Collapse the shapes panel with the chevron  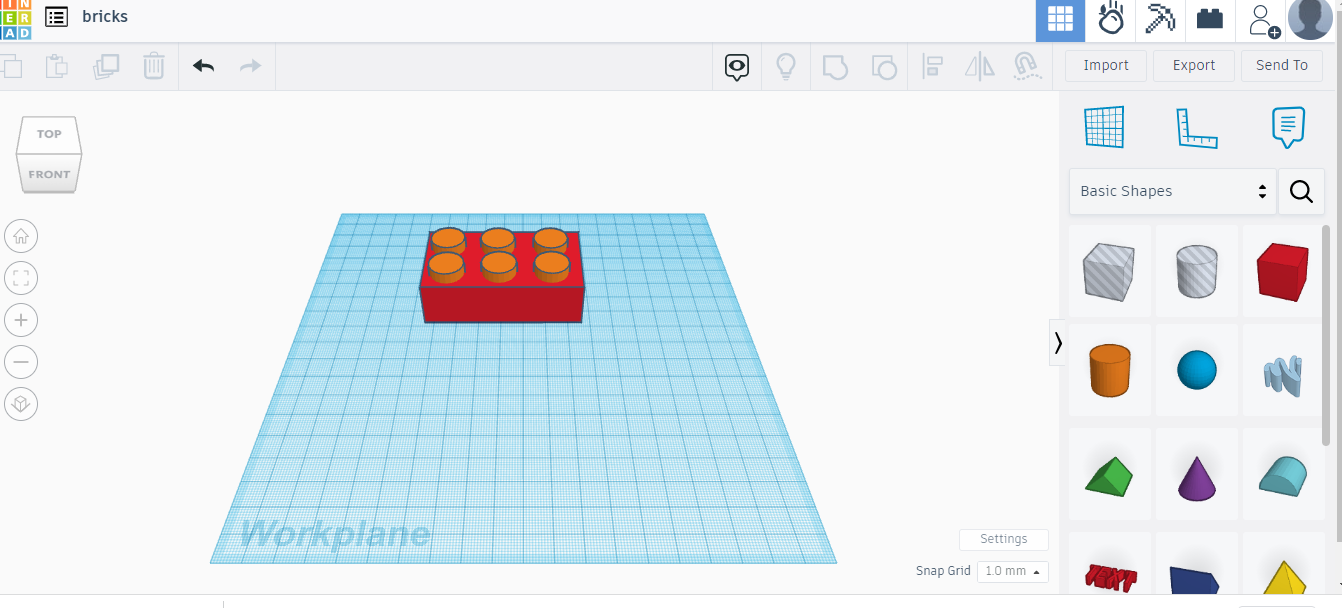(x=1057, y=343)
